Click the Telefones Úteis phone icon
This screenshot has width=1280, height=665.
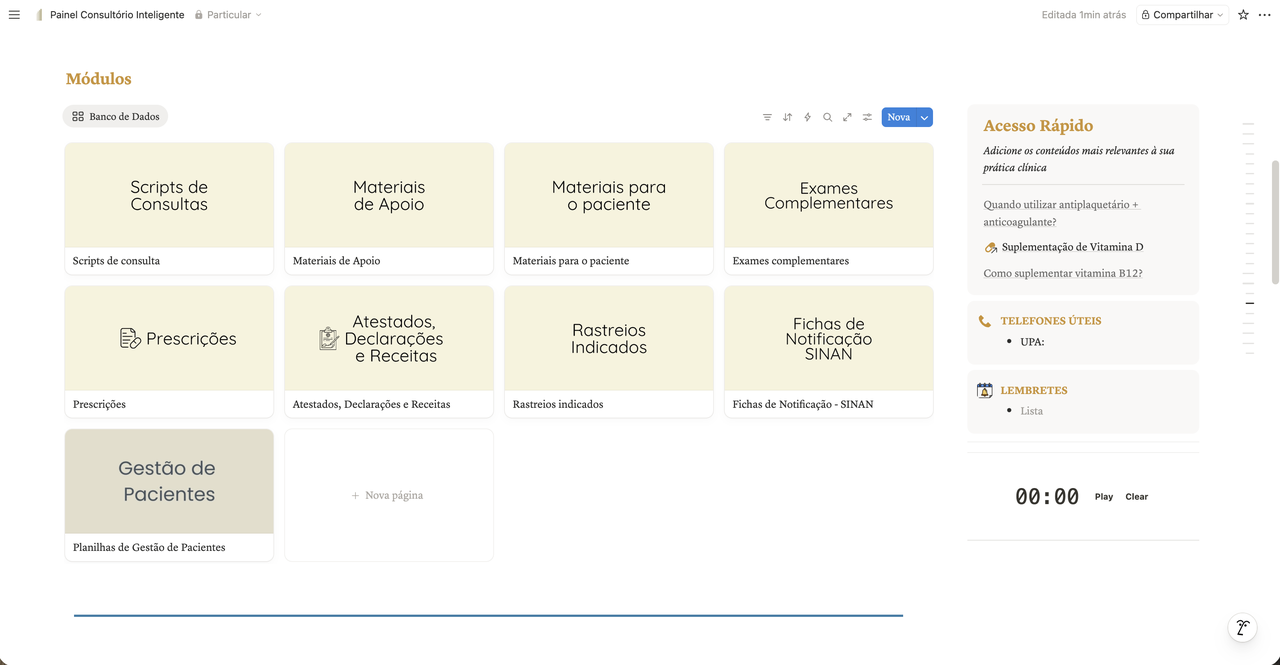(x=984, y=321)
